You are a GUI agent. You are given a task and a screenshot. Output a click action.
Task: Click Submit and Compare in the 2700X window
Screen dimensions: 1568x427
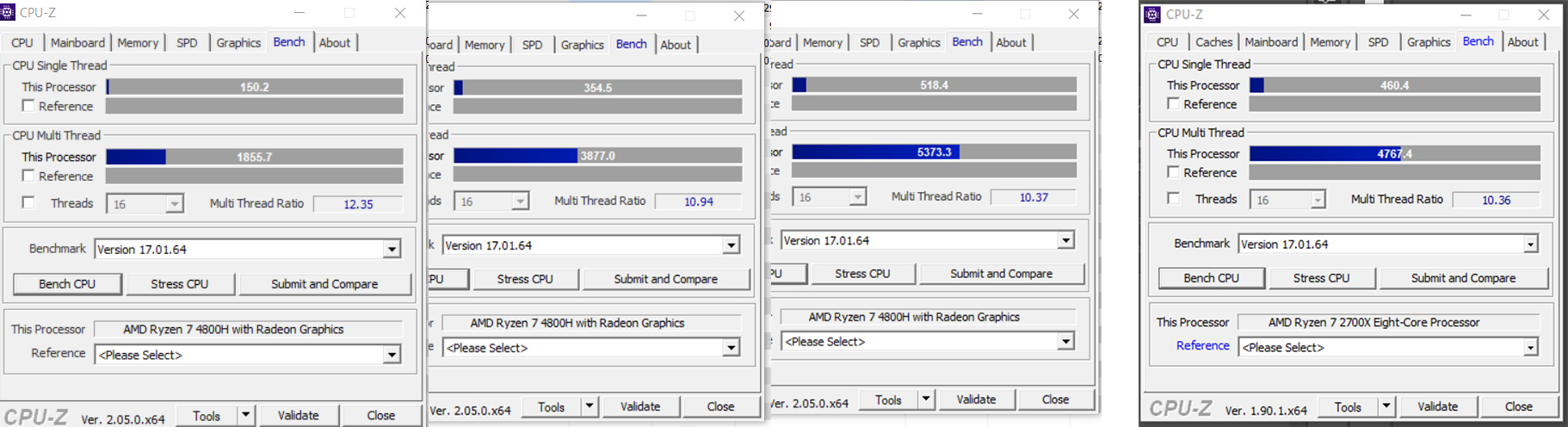[1463, 278]
